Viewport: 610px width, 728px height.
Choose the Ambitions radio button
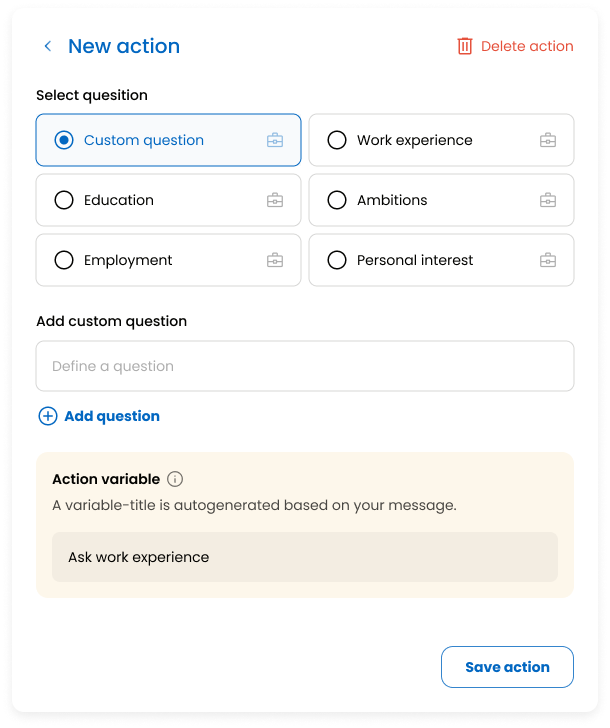pos(337,200)
